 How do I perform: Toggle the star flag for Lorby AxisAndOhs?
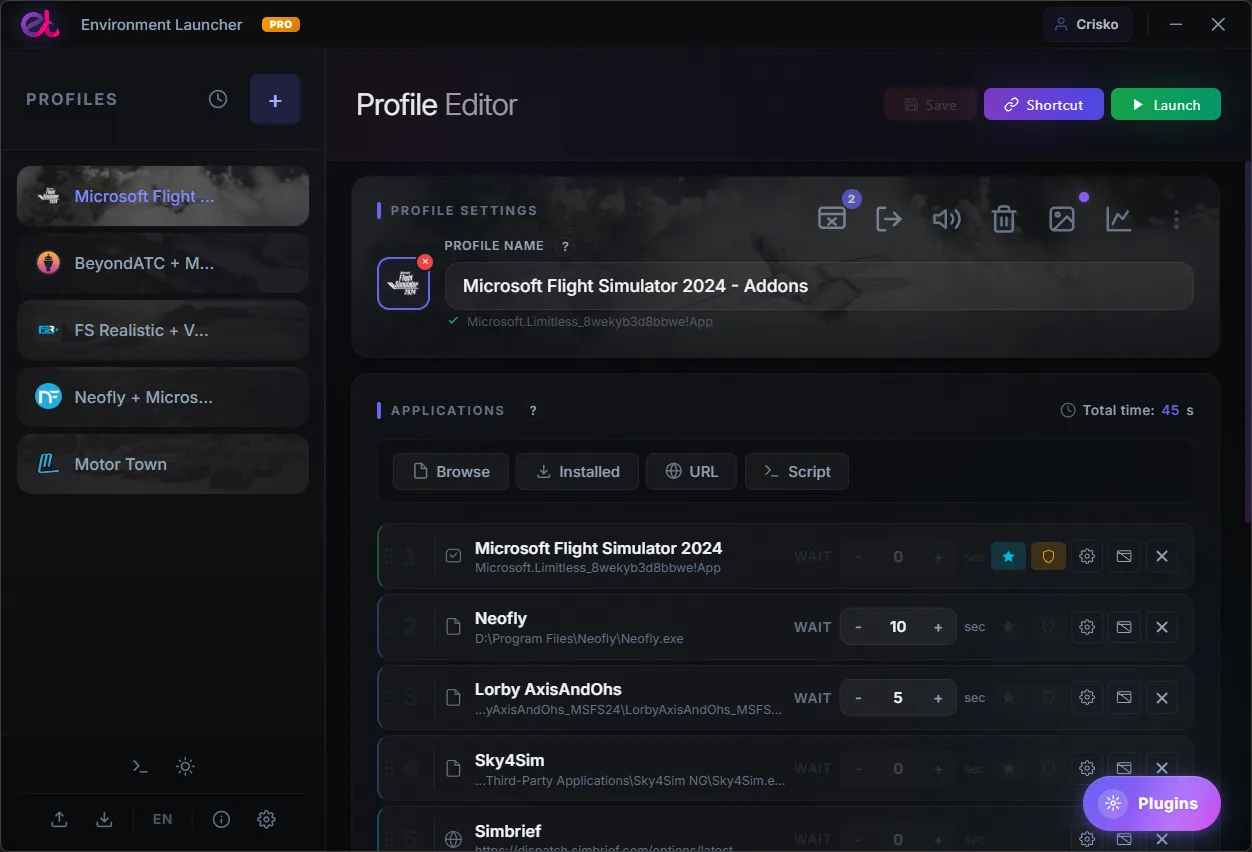pos(1008,698)
